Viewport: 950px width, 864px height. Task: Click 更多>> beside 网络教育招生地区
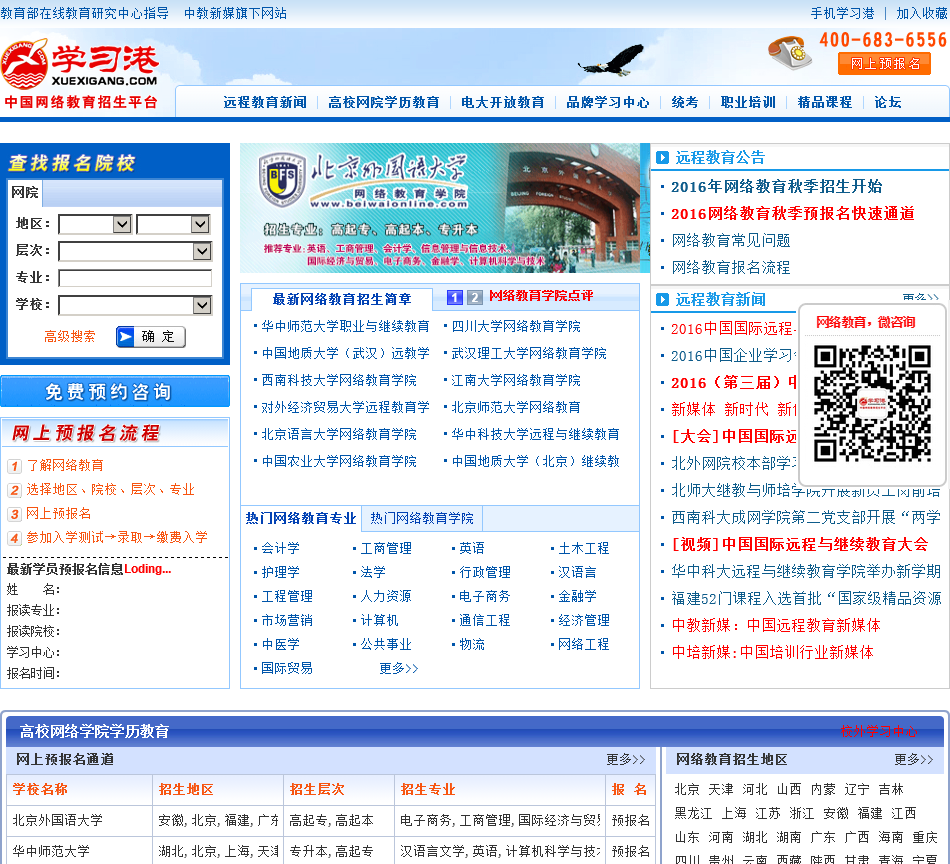point(914,759)
